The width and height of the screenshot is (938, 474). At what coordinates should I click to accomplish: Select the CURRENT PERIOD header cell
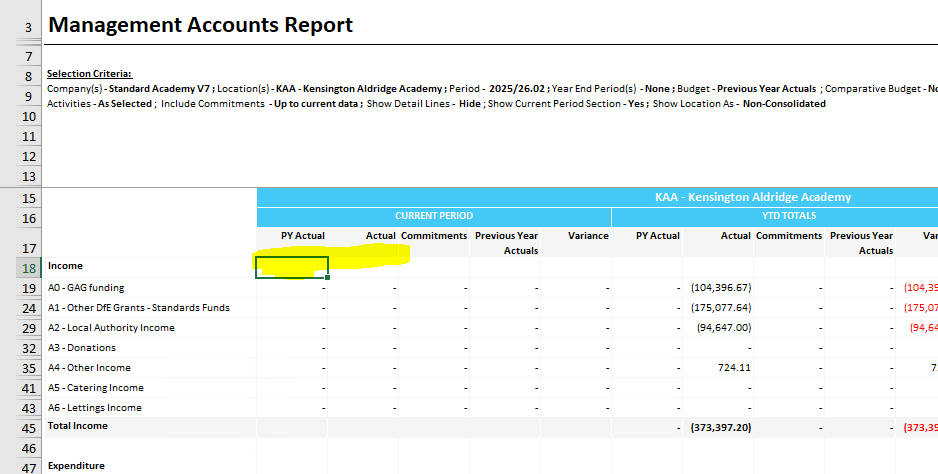click(x=434, y=216)
